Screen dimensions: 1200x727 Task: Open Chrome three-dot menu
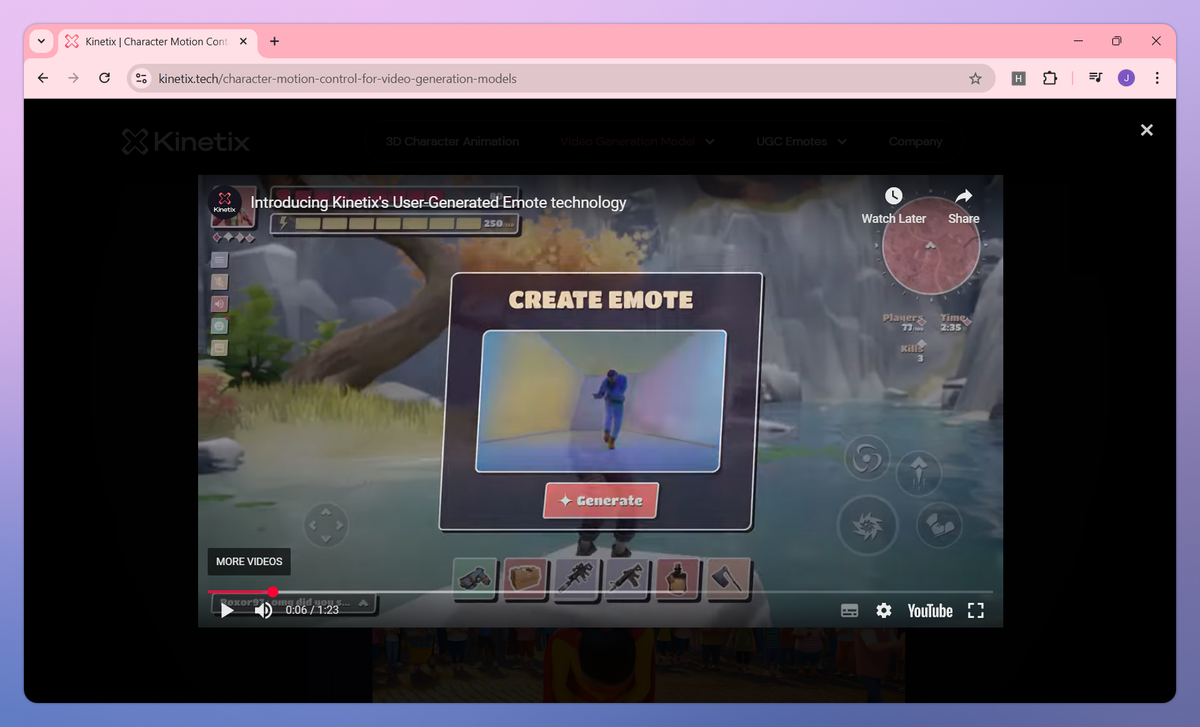click(x=1157, y=78)
